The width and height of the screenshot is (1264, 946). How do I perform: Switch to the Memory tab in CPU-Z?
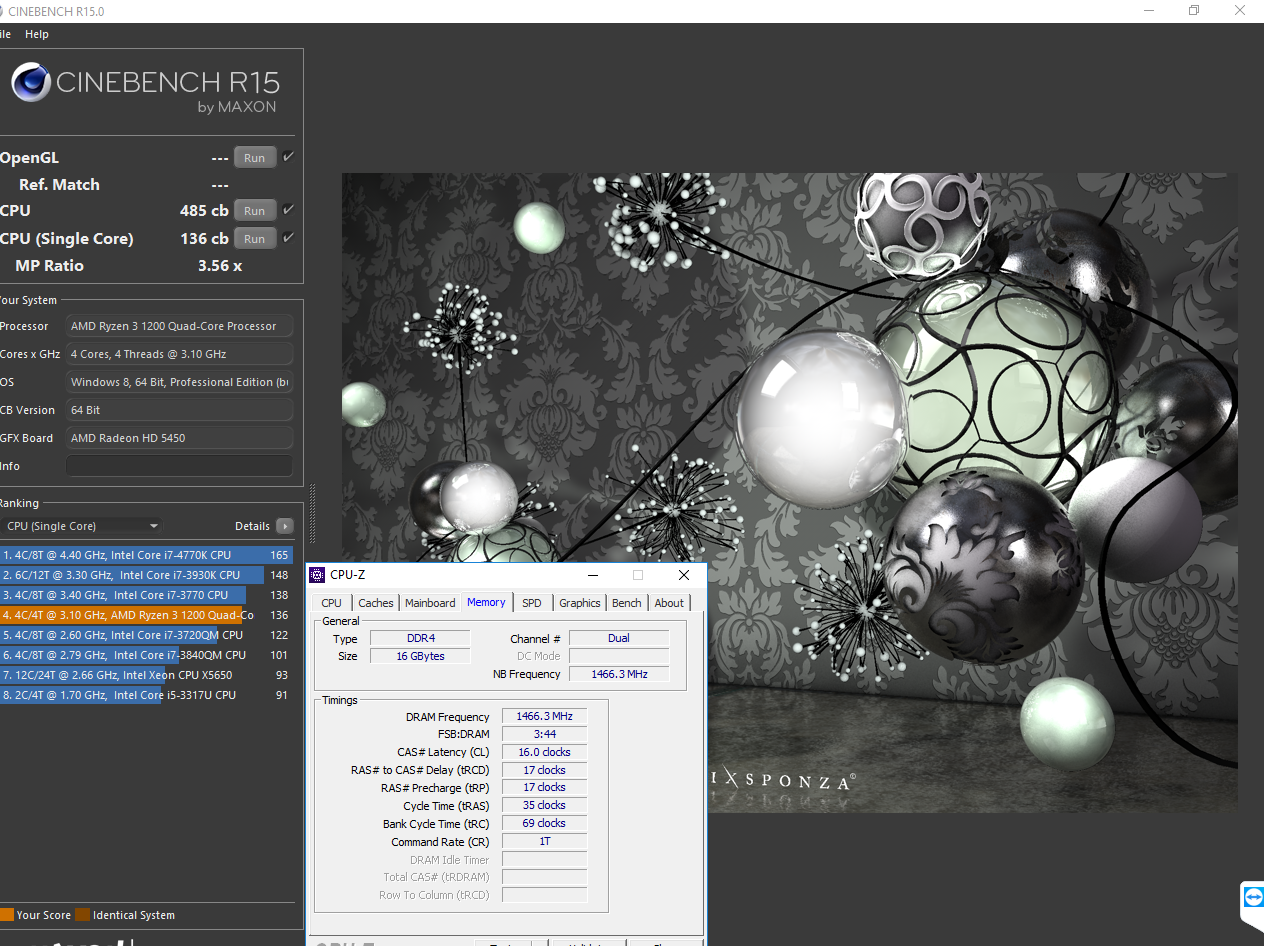pos(486,602)
